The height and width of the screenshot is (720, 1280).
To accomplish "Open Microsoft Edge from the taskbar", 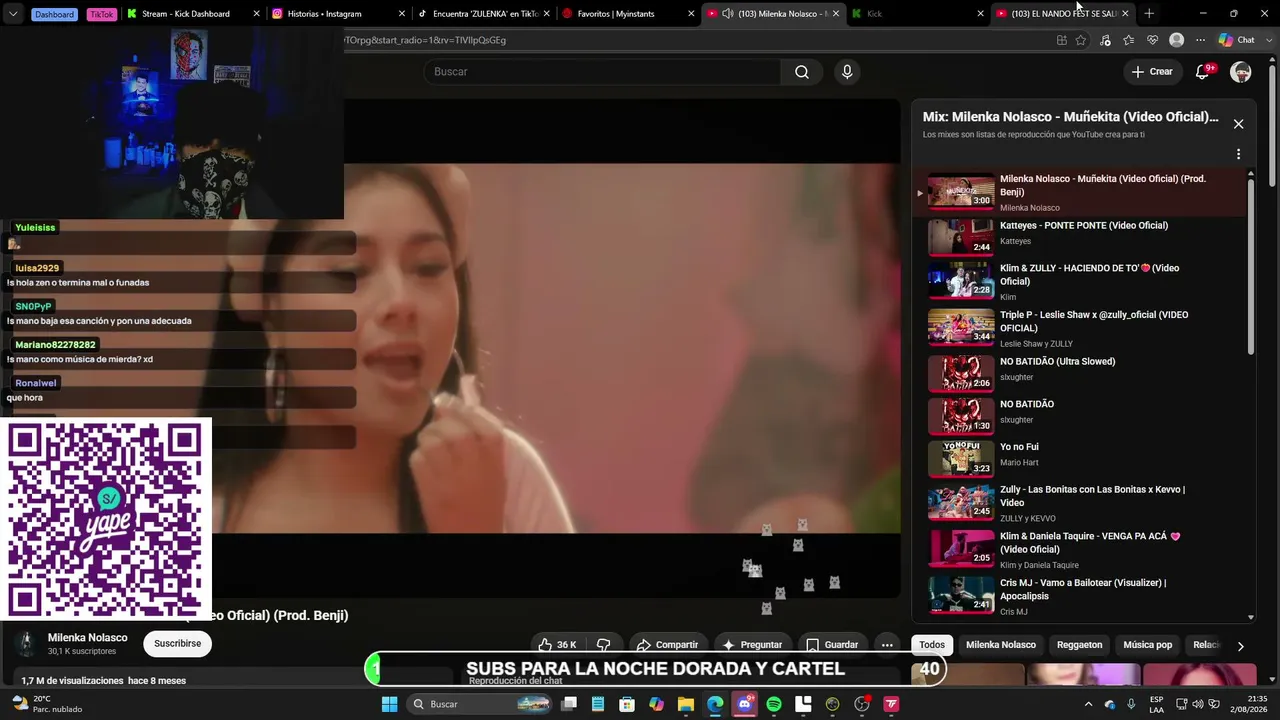I will pos(715,704).
